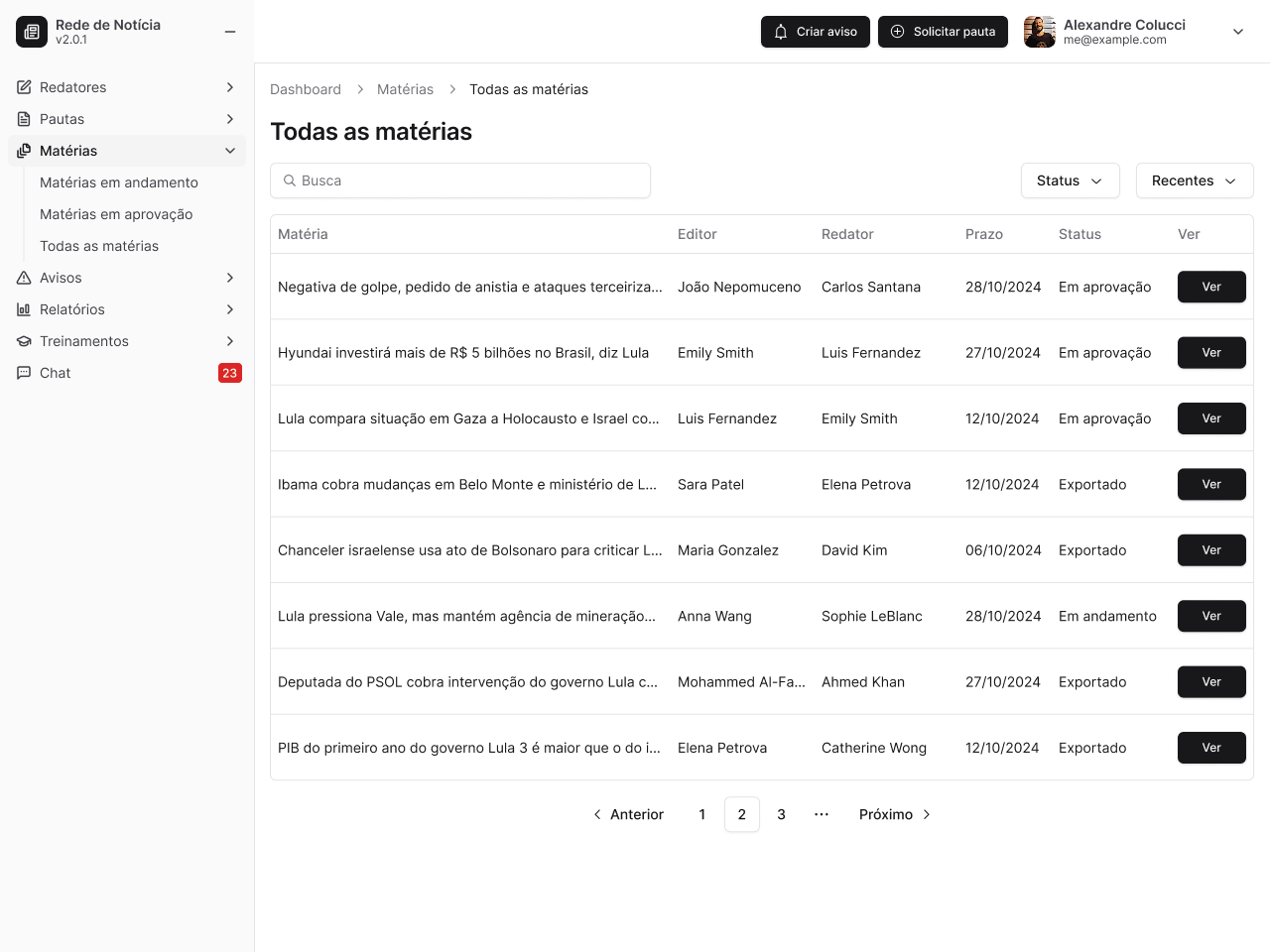1270x952 pixels.
Task: Click the Criar aviso button
Action: pos(815,31)
